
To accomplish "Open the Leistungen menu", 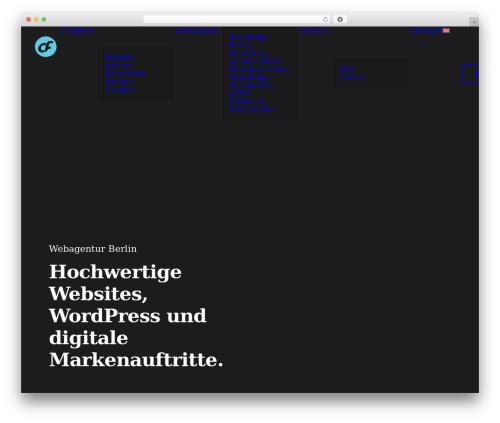I will 197,30.
